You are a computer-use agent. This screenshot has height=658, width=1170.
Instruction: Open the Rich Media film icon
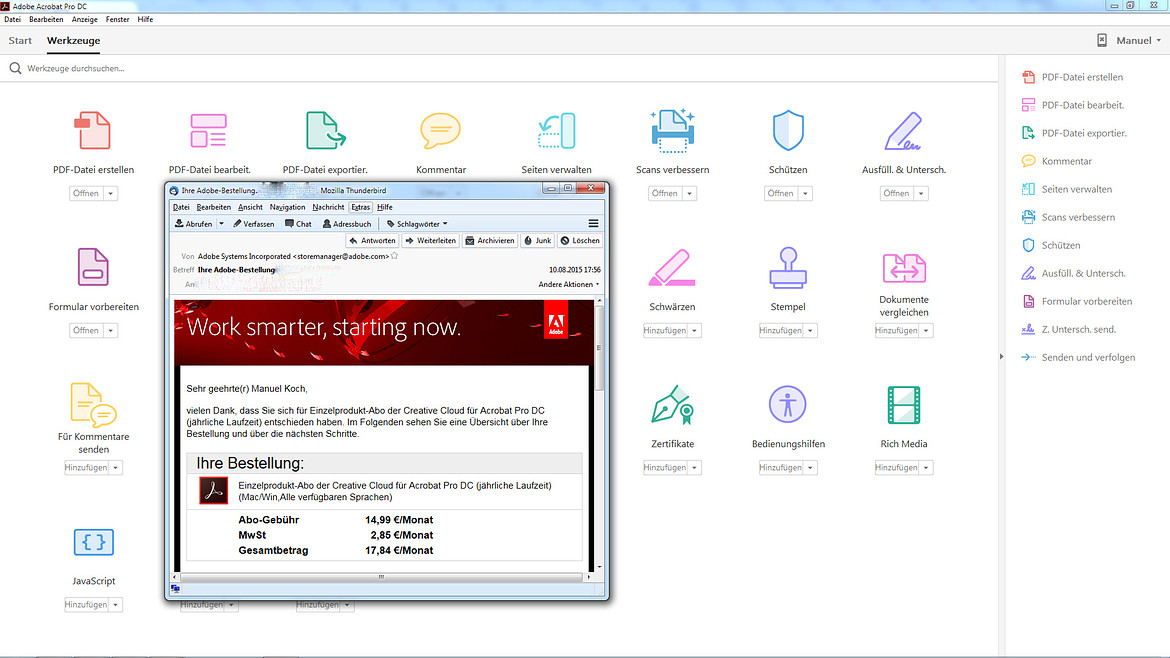pyautogui.click(x=904, y=405)
